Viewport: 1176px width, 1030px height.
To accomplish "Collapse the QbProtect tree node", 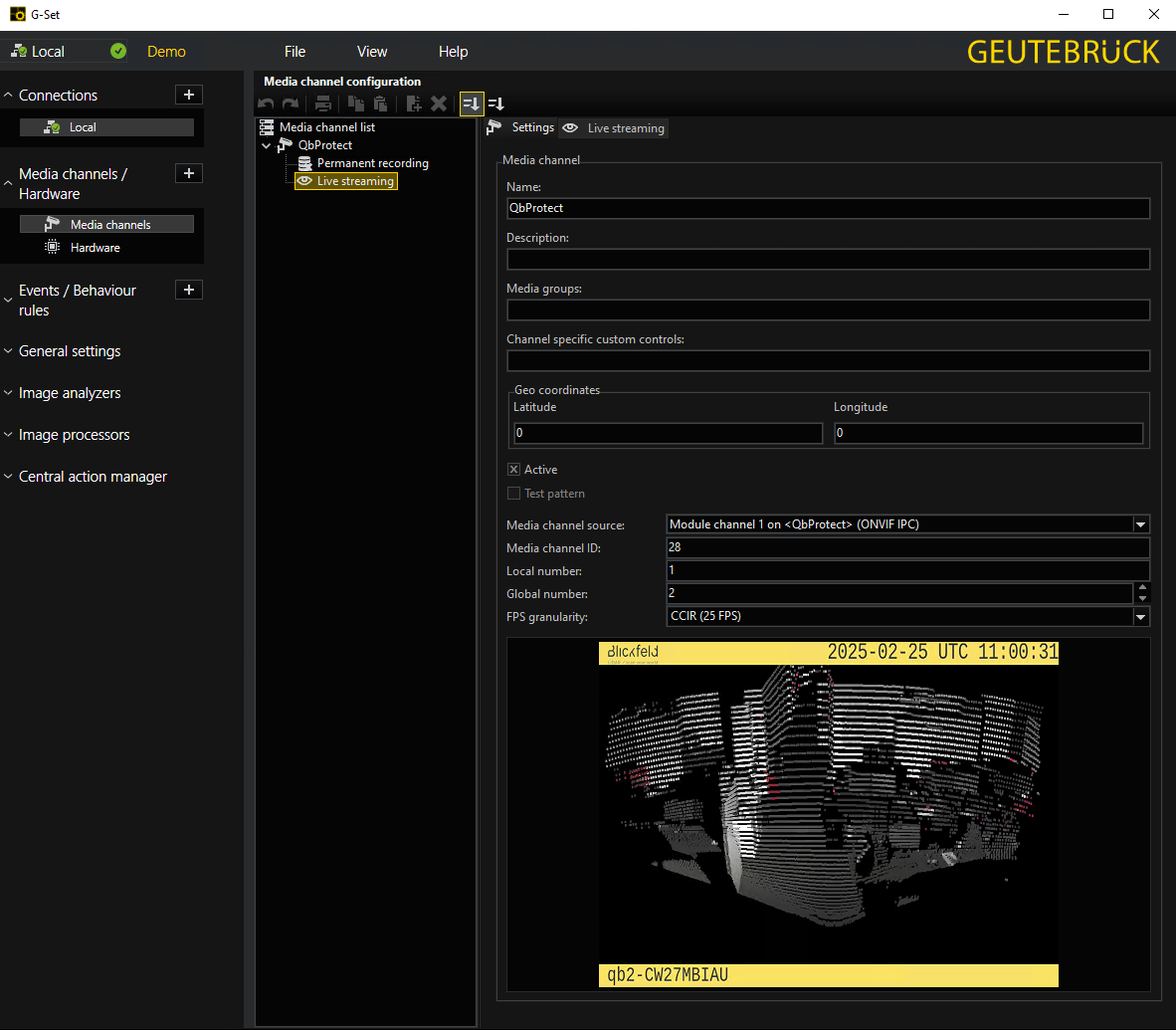I will pyautogui.click(x=267, y=145).
